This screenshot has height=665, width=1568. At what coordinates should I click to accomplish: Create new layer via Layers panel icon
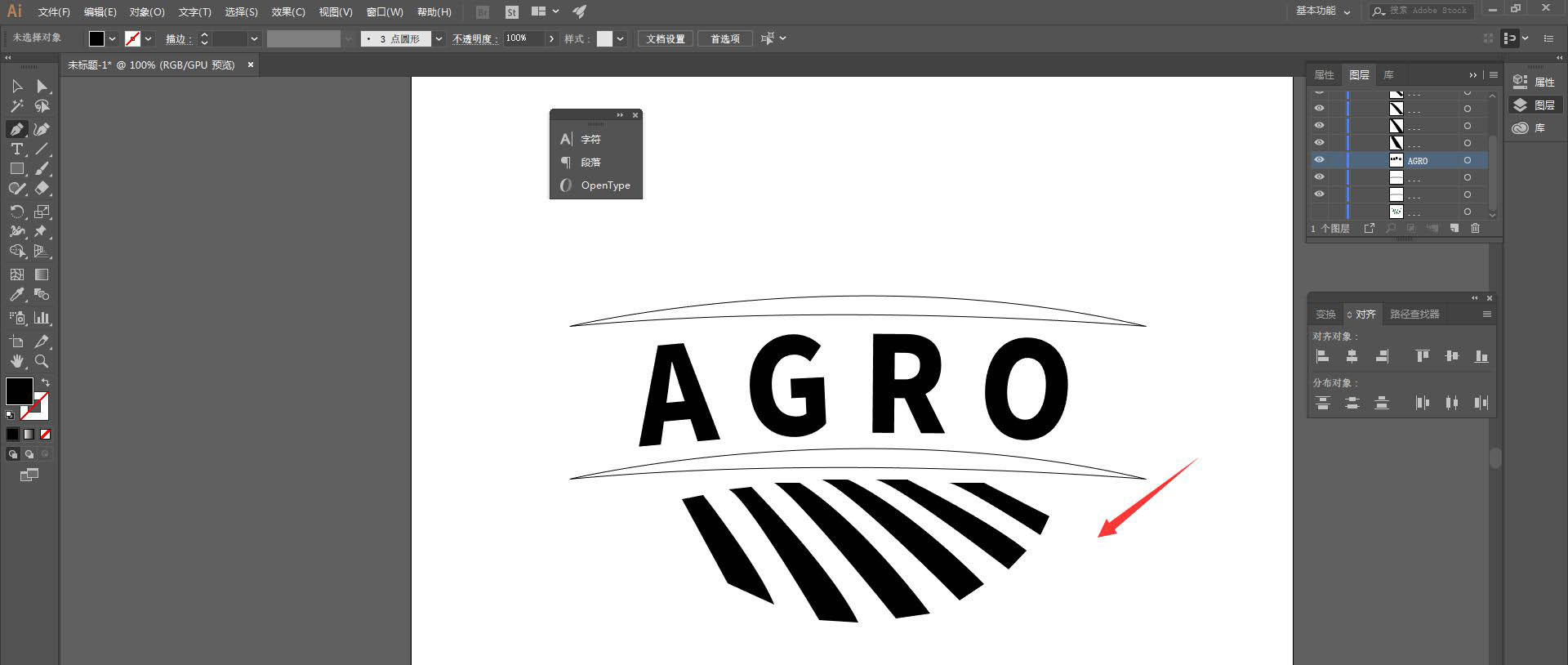pyautogui.click(x=1454, y=229)
